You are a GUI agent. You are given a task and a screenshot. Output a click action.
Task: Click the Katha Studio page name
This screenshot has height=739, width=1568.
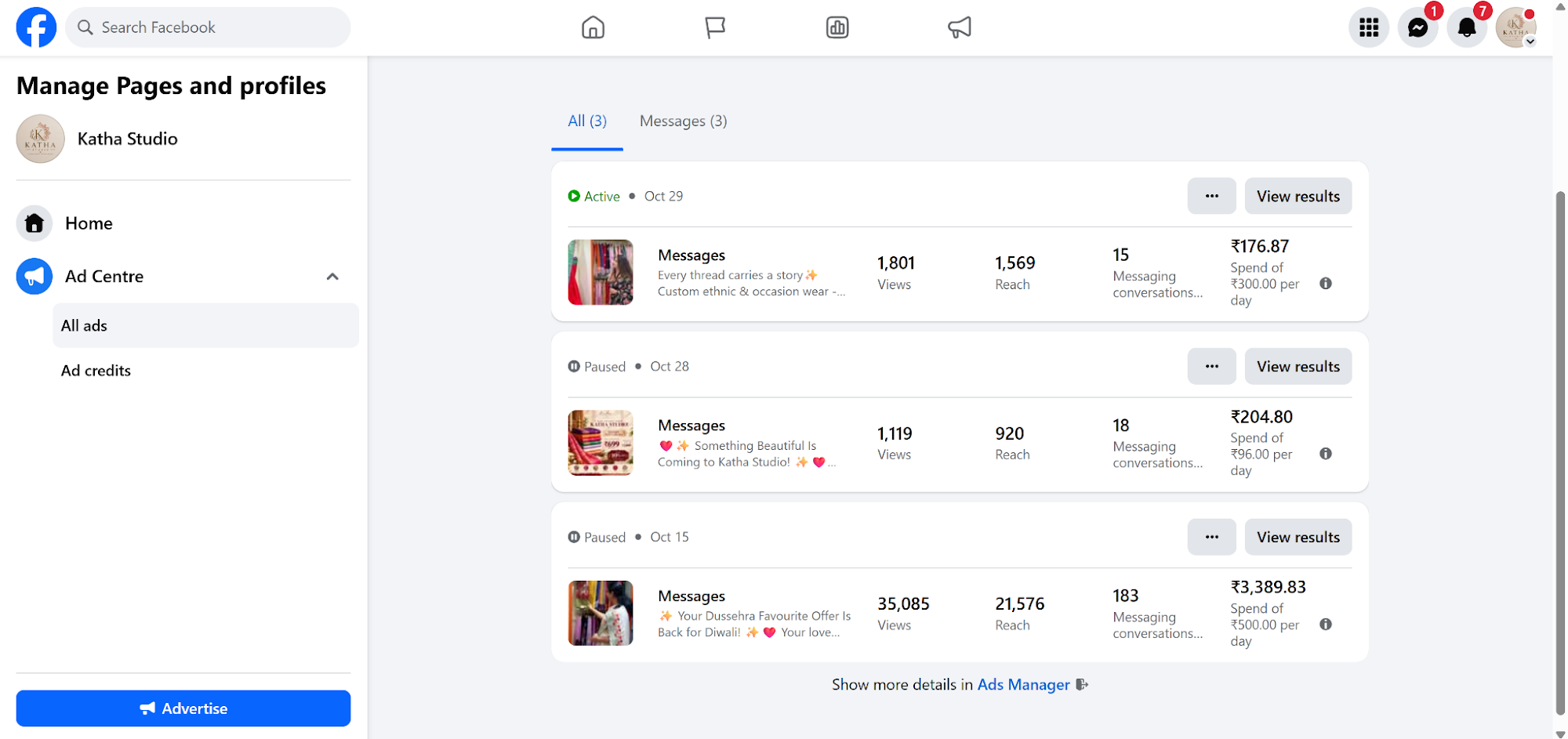point(128,139)
